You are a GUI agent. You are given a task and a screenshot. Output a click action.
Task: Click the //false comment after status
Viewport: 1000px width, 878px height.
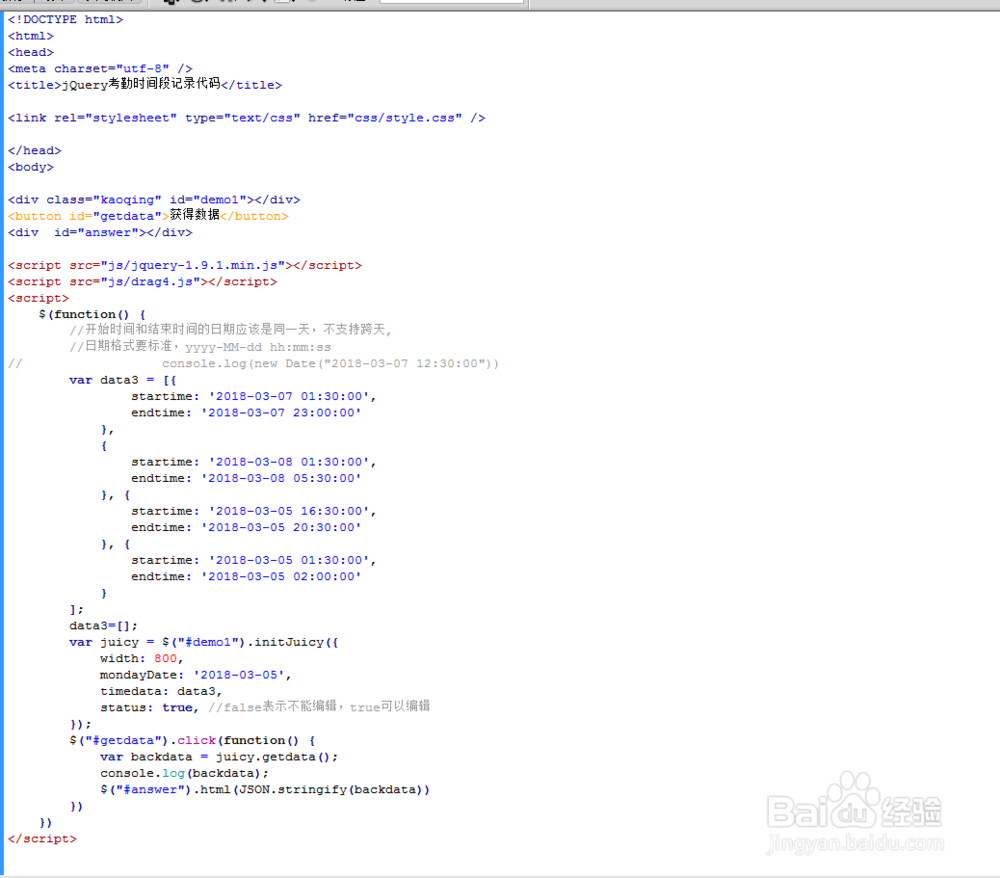[x=319, y=706]
